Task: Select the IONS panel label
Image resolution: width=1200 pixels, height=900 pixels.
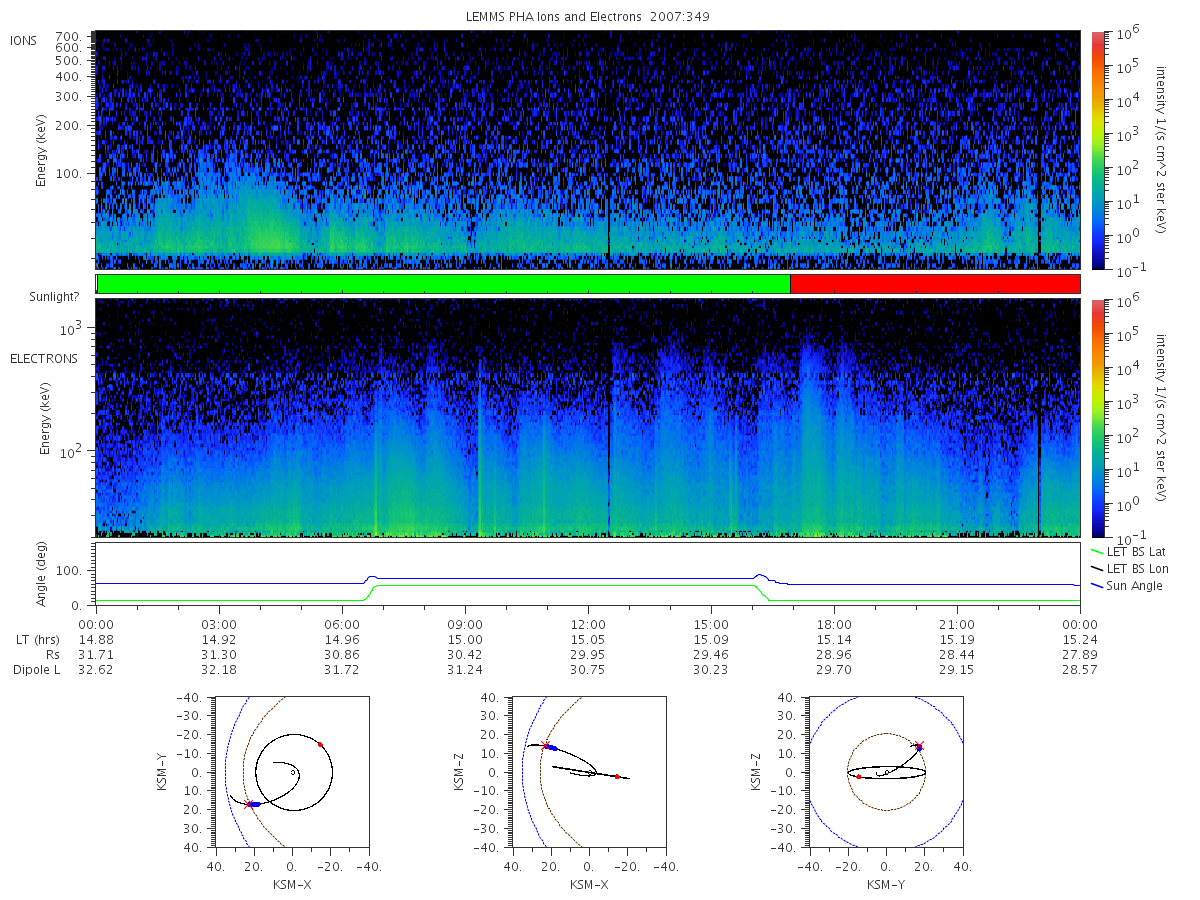Action: [x=24, y=40]
